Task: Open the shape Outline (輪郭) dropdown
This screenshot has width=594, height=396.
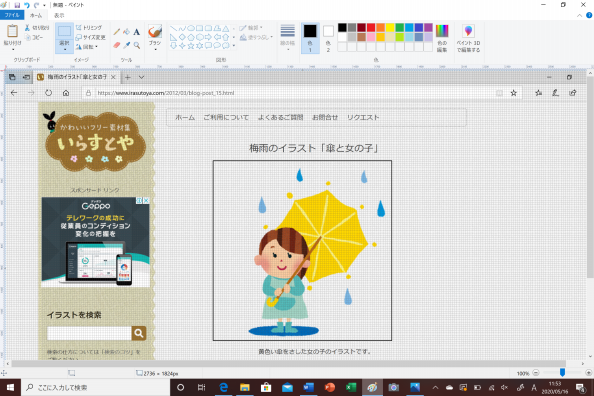Action: click(251, 28)
